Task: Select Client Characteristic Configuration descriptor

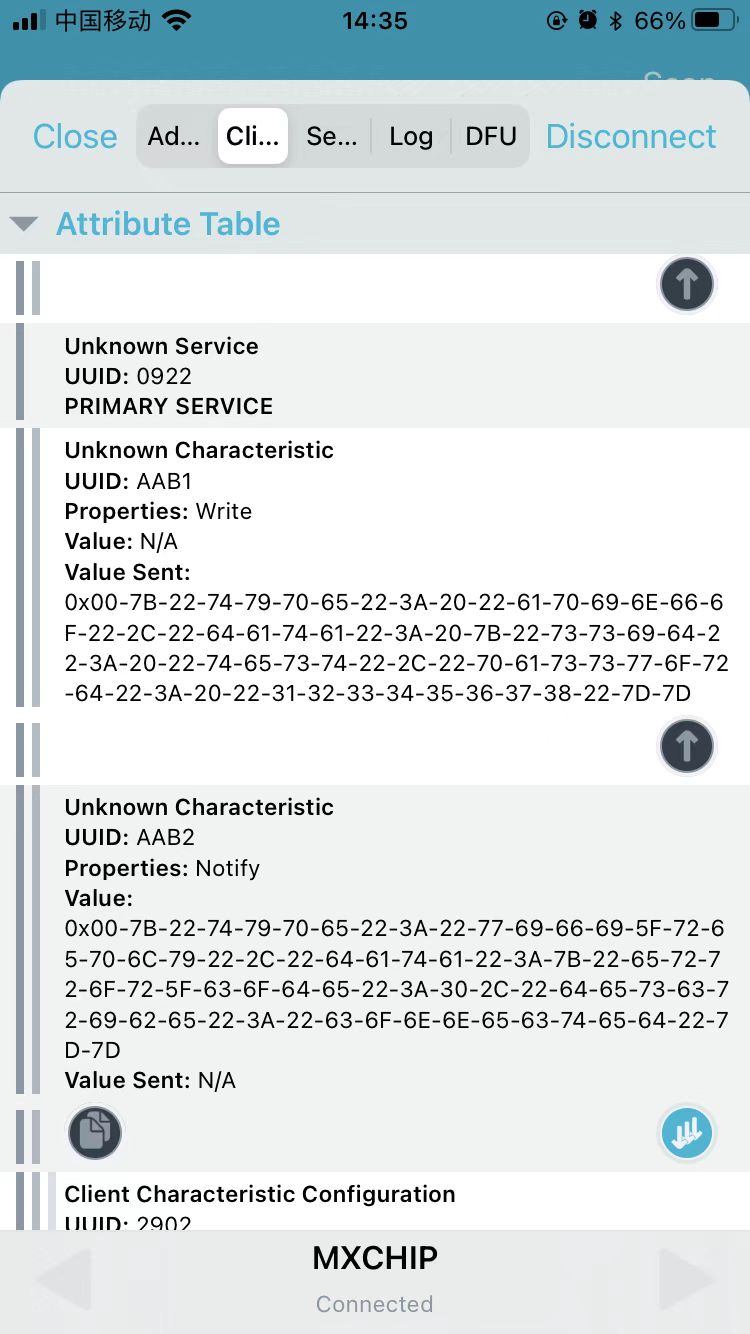Action: (x=260, y=1194)
